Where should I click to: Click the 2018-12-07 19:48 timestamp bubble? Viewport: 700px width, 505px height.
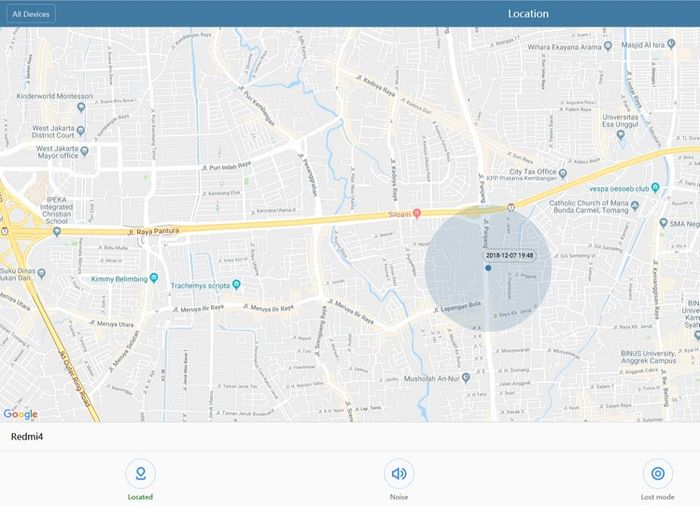pyautogui.click(x=509, y=255)
